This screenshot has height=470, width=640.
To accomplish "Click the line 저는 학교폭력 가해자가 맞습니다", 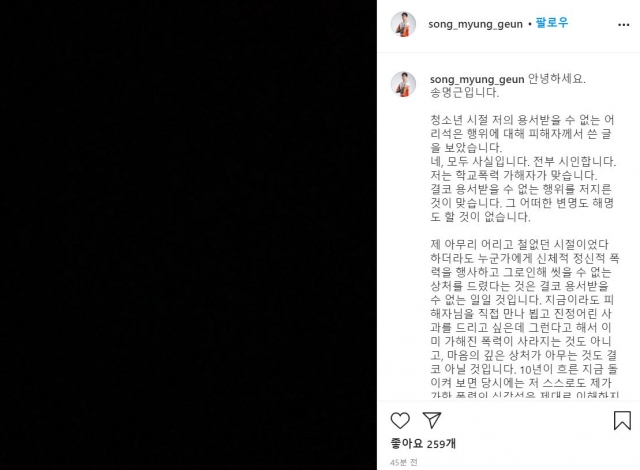I will (x=514, y=175).
